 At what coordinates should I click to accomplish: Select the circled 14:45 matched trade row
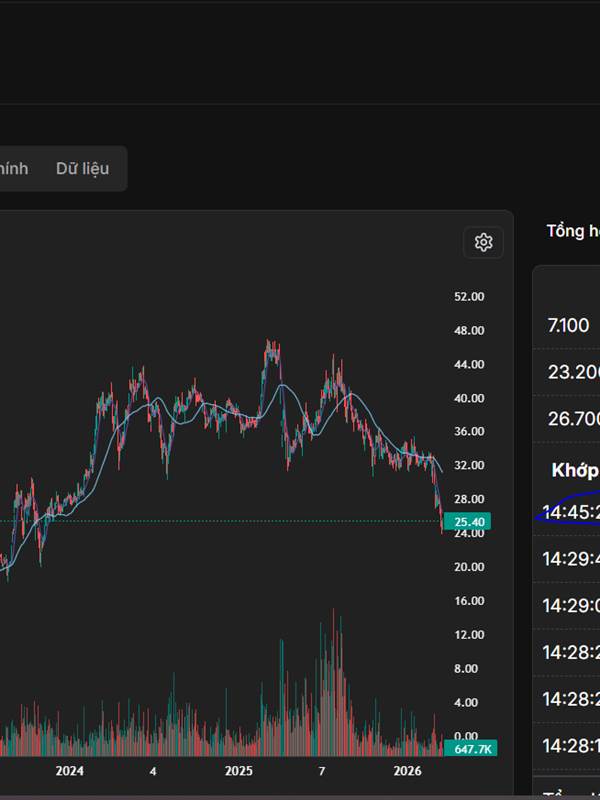571,513
